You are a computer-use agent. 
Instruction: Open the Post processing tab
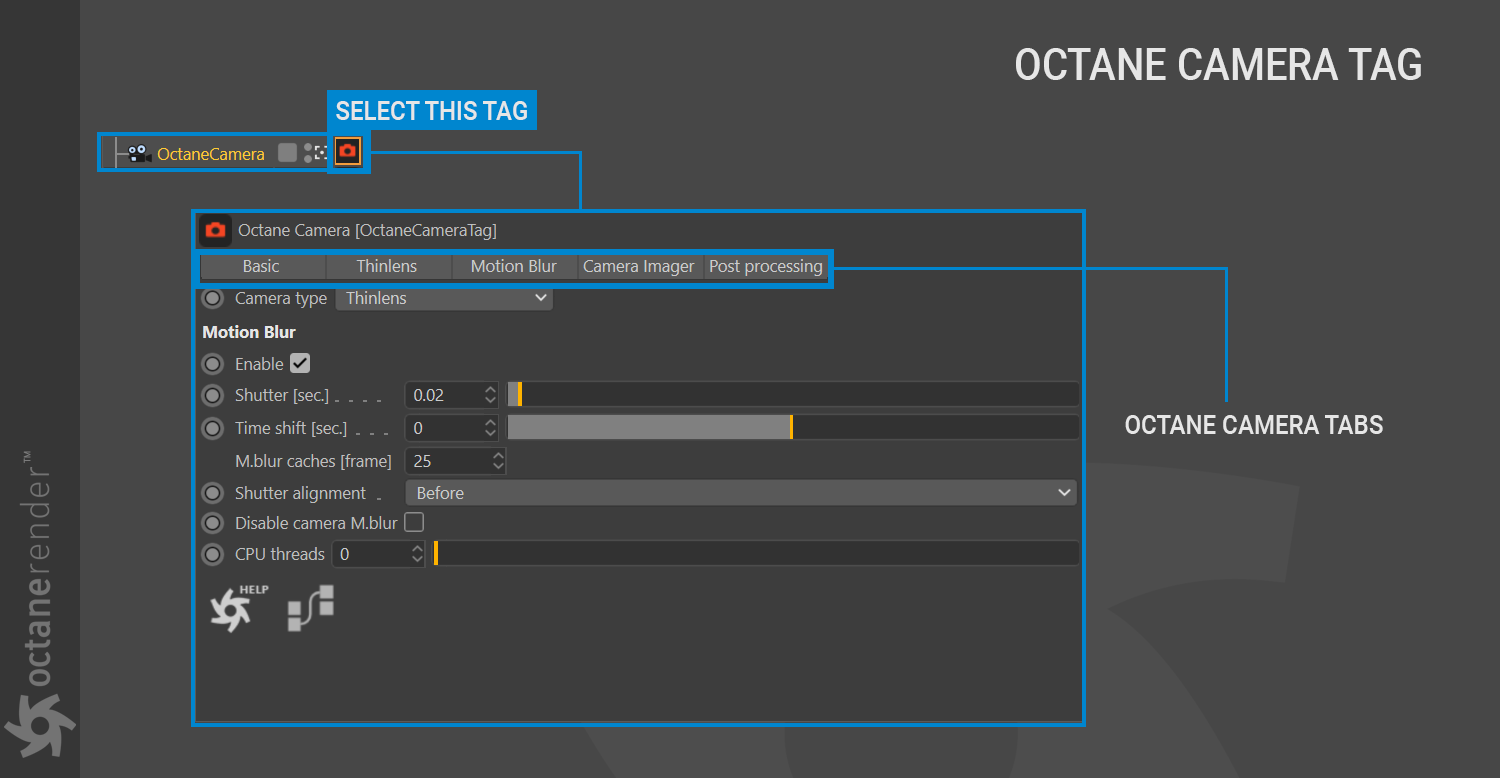point(765,266)
